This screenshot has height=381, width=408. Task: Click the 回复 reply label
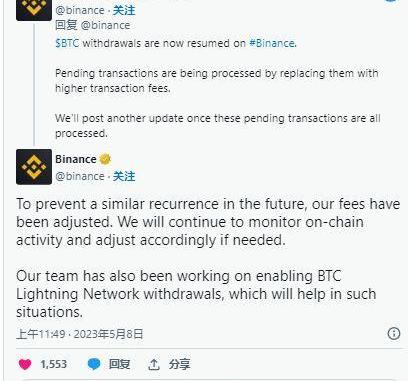tap(119, 364)
